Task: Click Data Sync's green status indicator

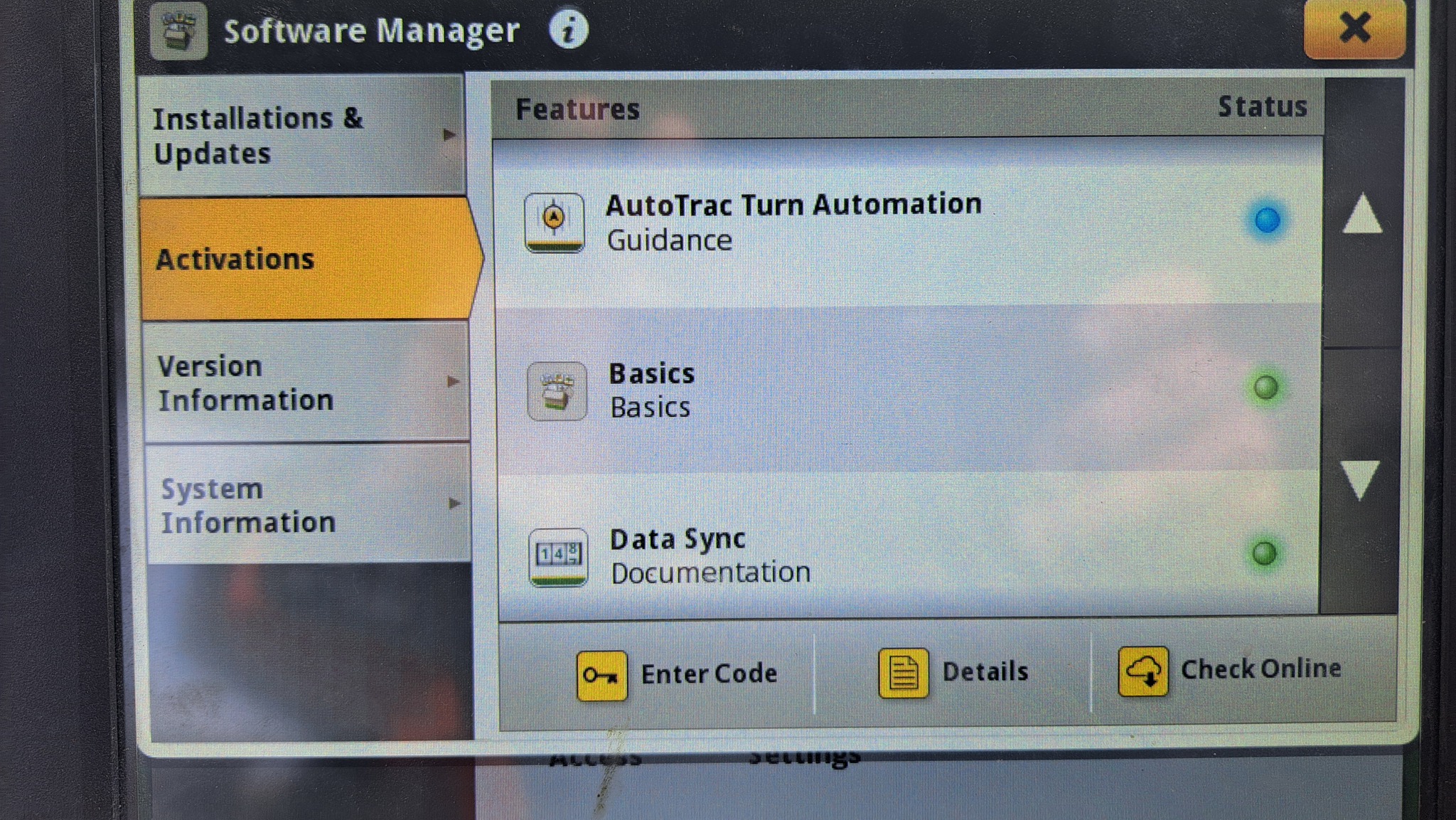Action: pyautogui.click(x=1264, y=553)
